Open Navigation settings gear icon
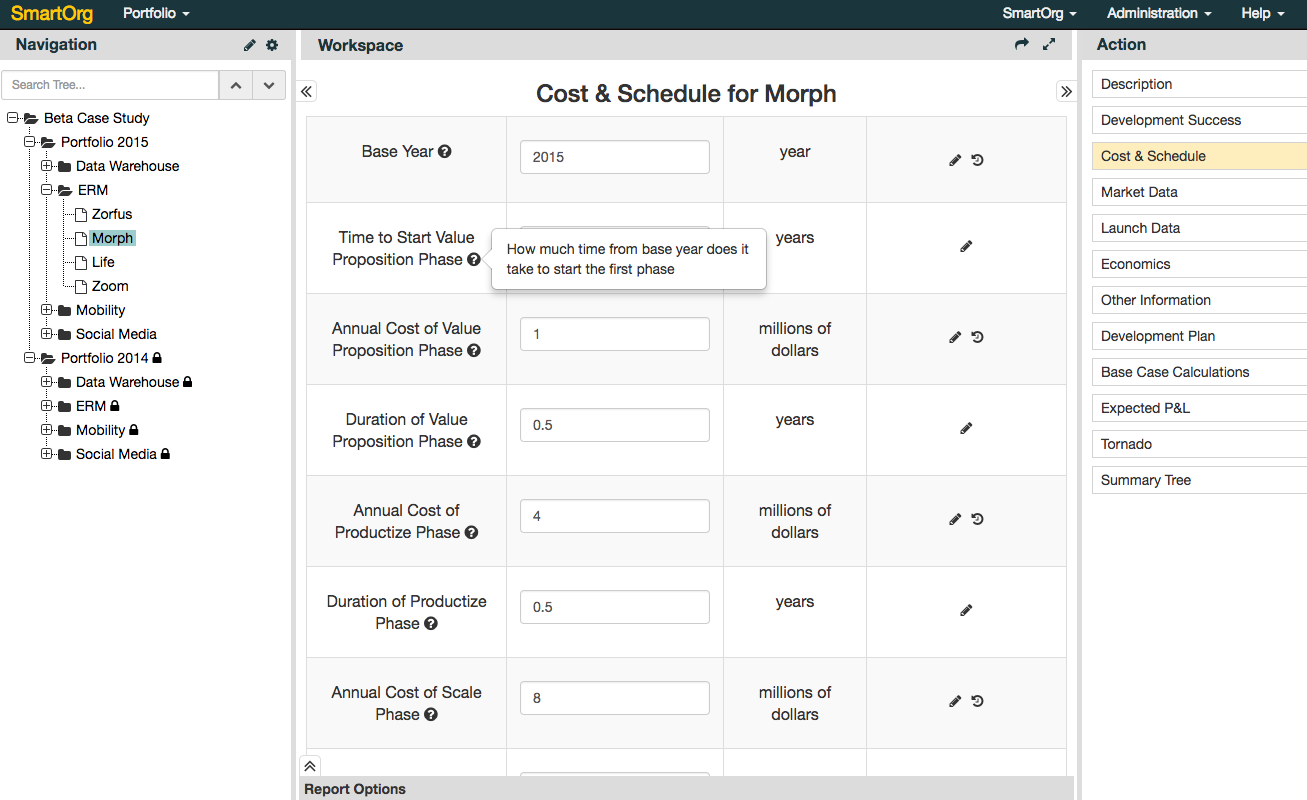The width and height of the screenshot is (1307, 800). pos(272,45)
